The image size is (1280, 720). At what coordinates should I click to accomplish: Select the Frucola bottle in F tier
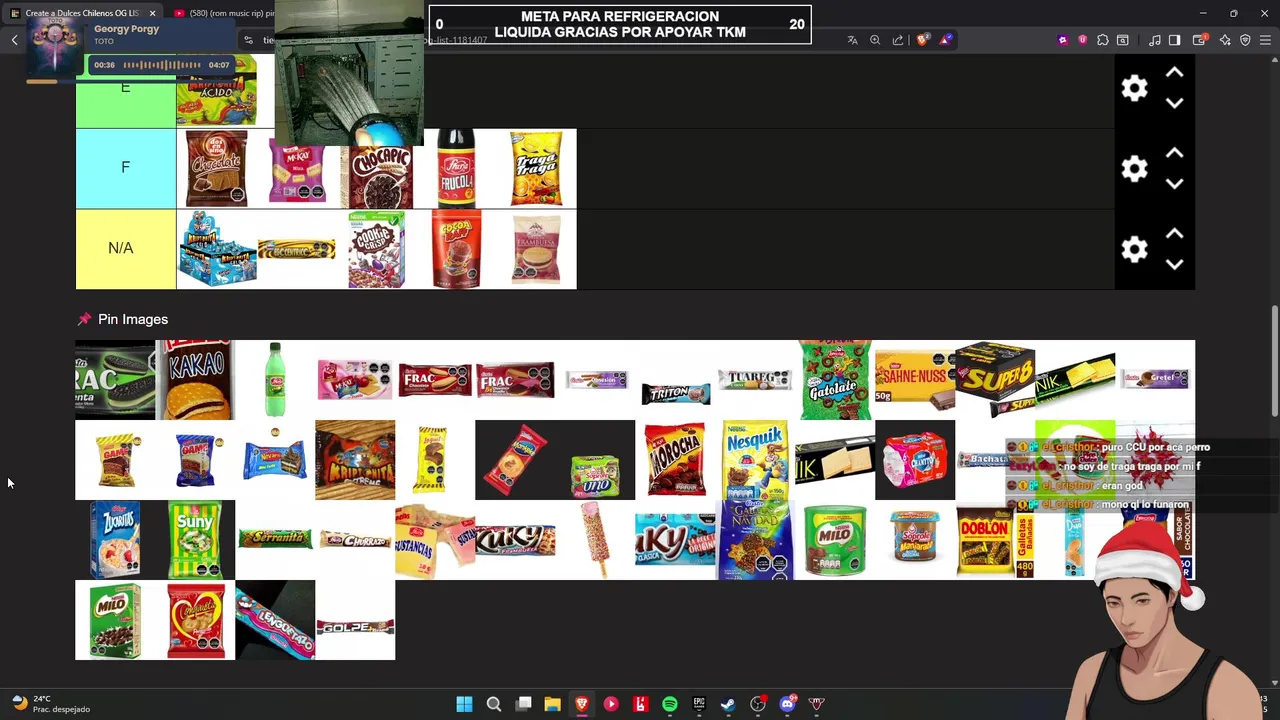tap(456, 168)
